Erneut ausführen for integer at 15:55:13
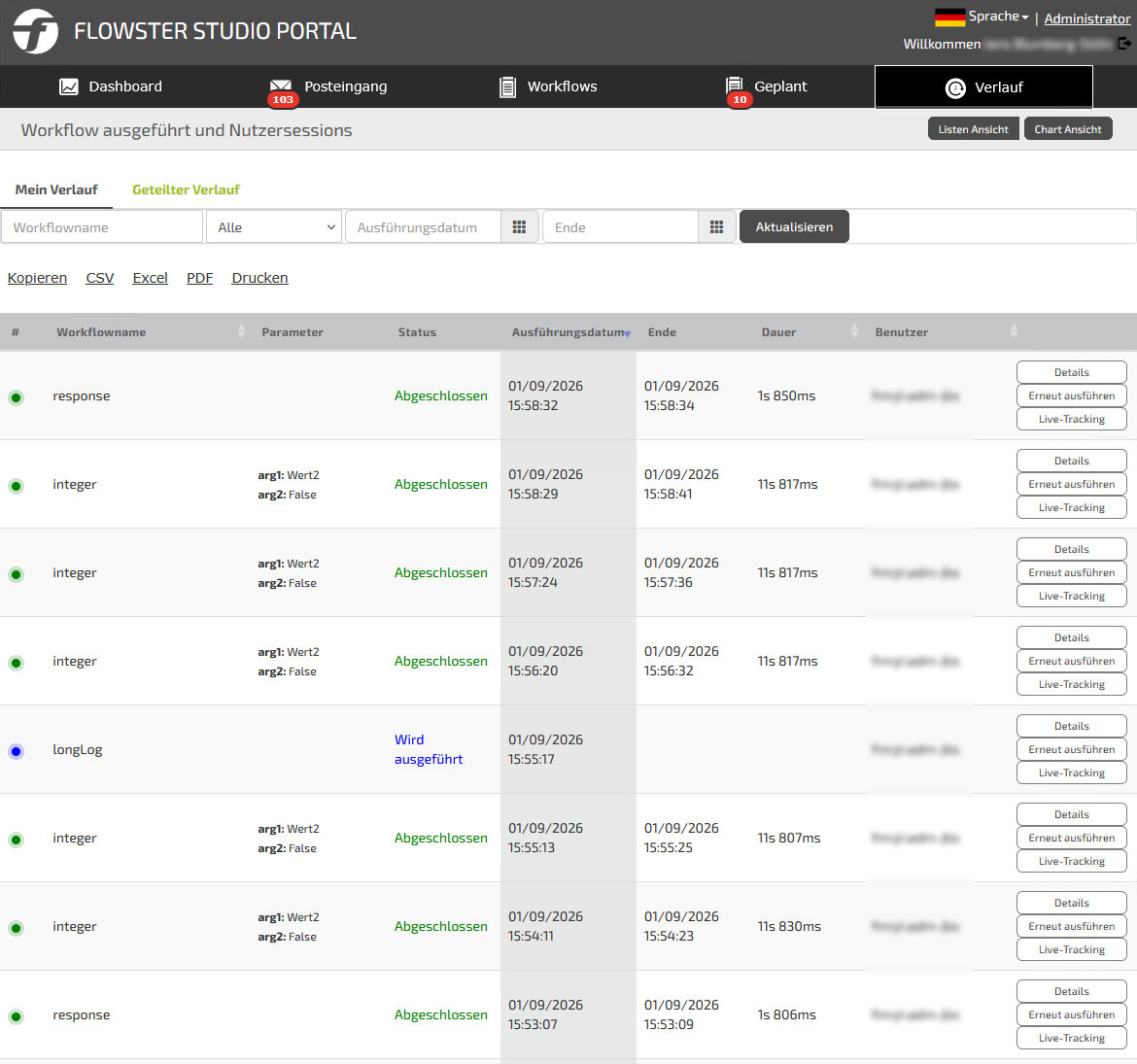Screen dimensions: 1137x1064 click(1072, 838)
